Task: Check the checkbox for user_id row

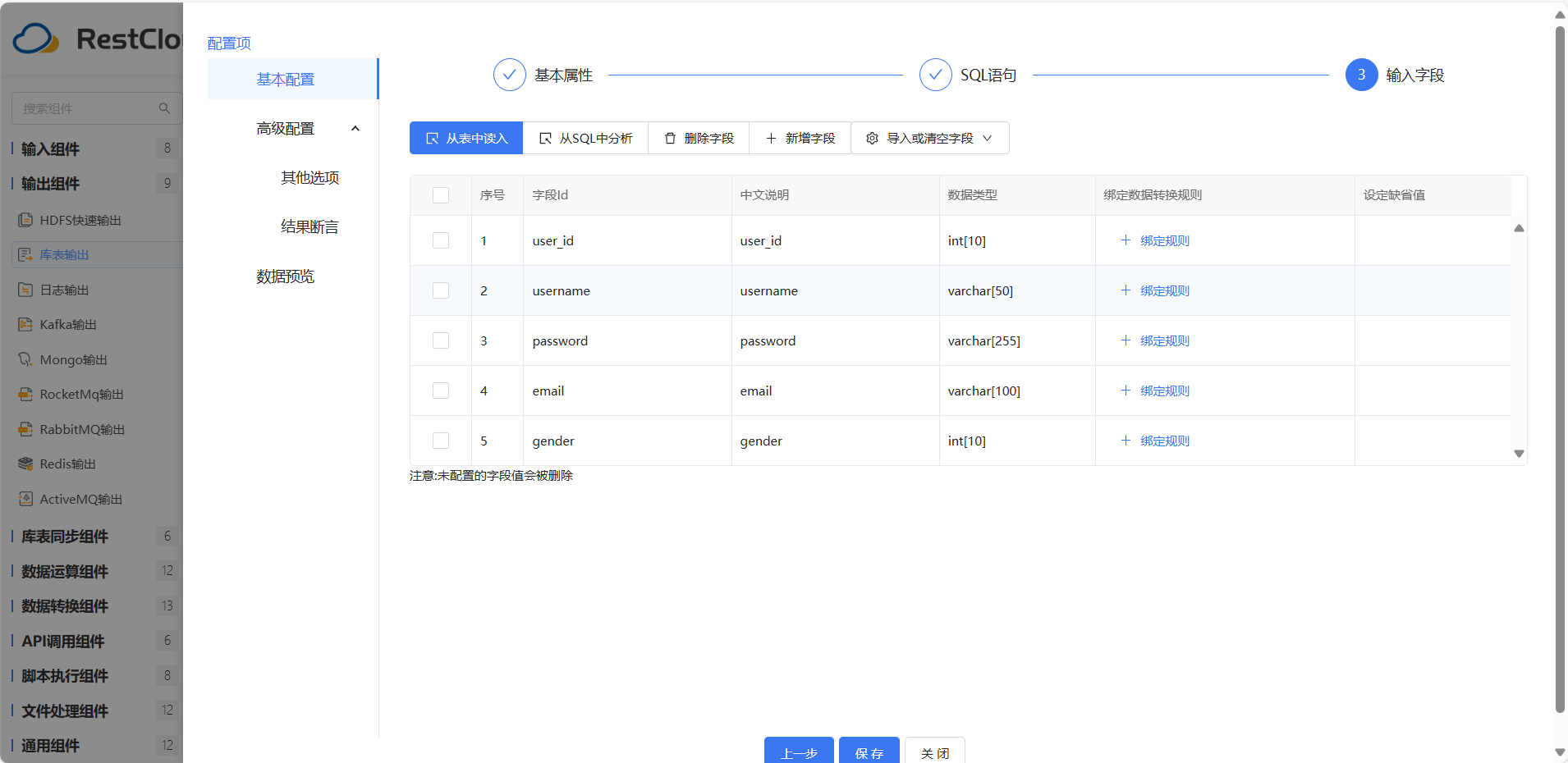Action: coord(441,240)
